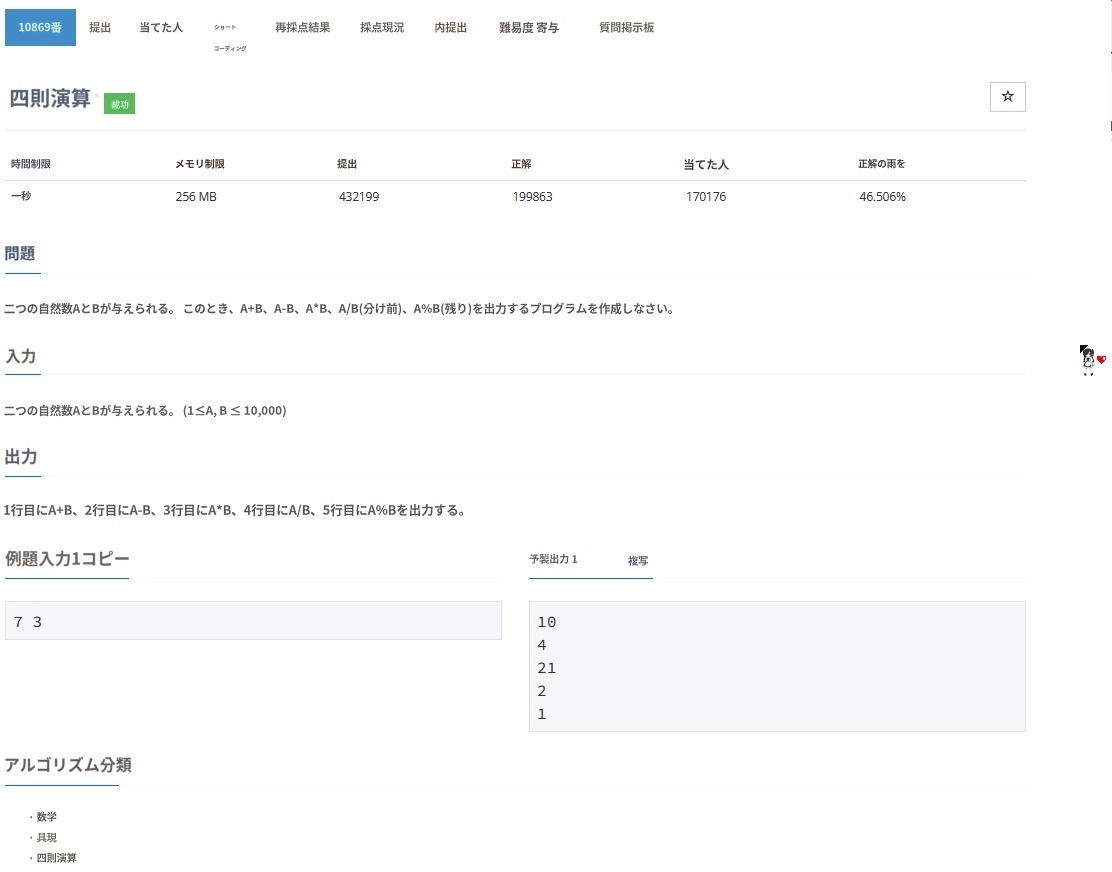This screenshot has width=1112, height=872.
Task: Click 複写 to copy sample output
Action: coord(638,561)
